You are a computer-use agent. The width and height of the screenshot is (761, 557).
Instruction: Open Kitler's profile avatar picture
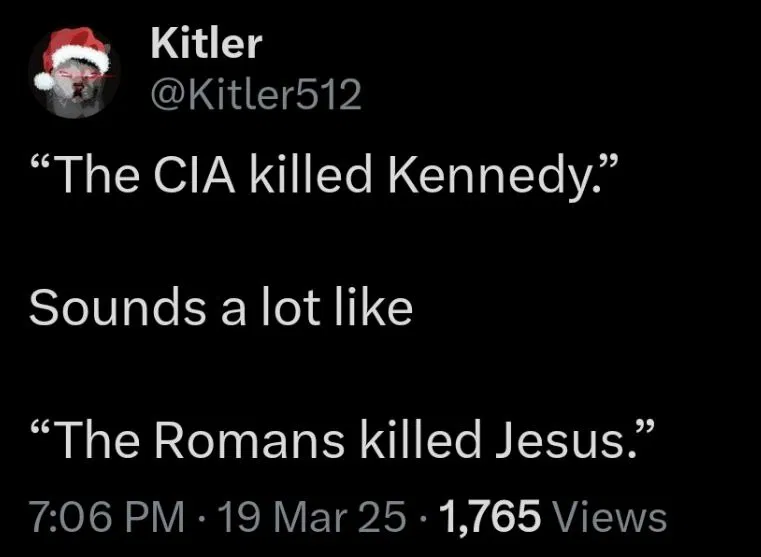(73, 73)
